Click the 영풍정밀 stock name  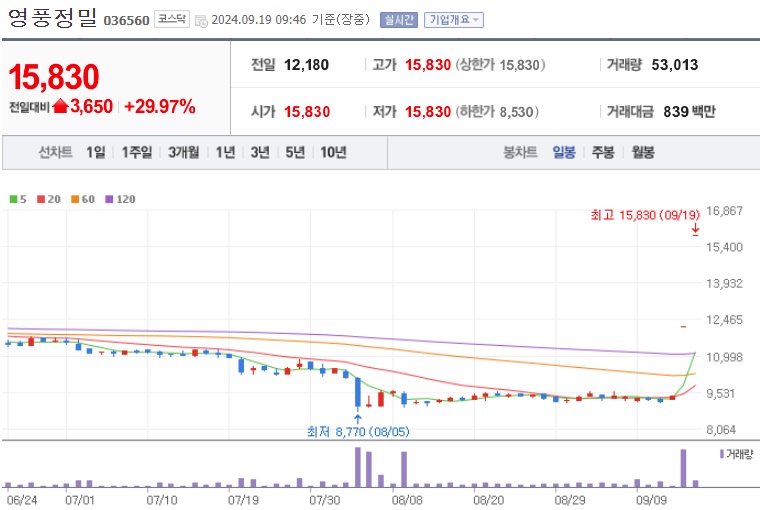point(53,18)
